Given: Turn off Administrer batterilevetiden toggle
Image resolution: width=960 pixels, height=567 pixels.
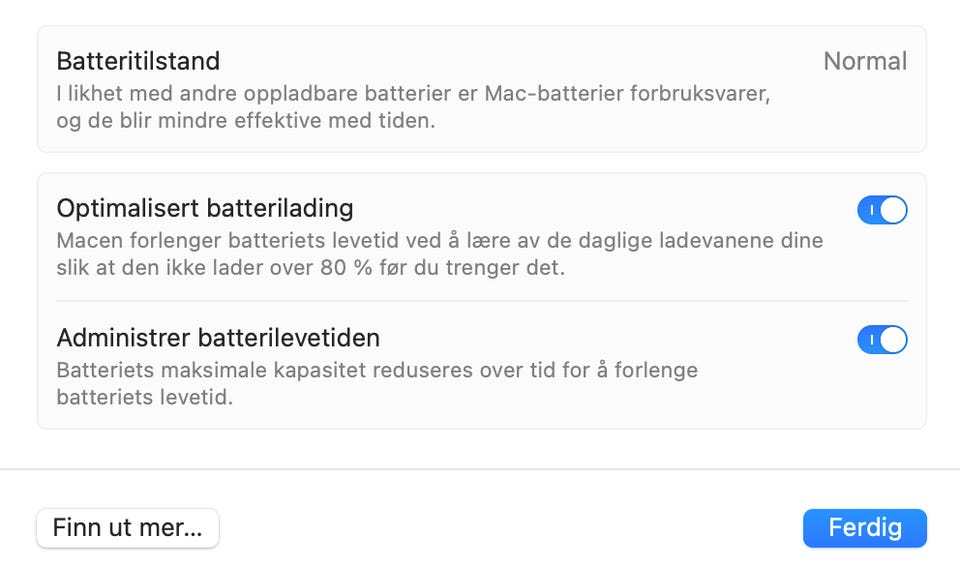Looking at the screenshot, I should click(x=882, y=340).
